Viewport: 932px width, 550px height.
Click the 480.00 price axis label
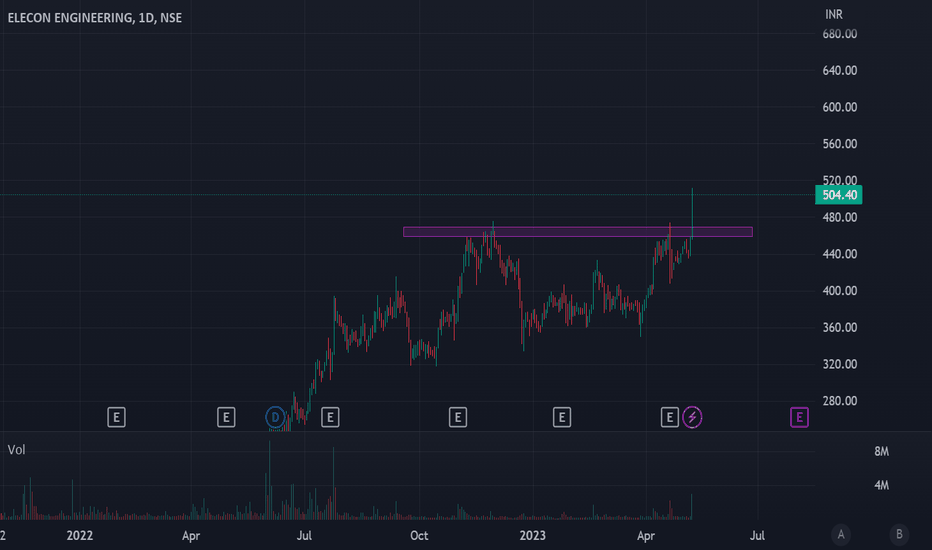(x=840, y=218)
